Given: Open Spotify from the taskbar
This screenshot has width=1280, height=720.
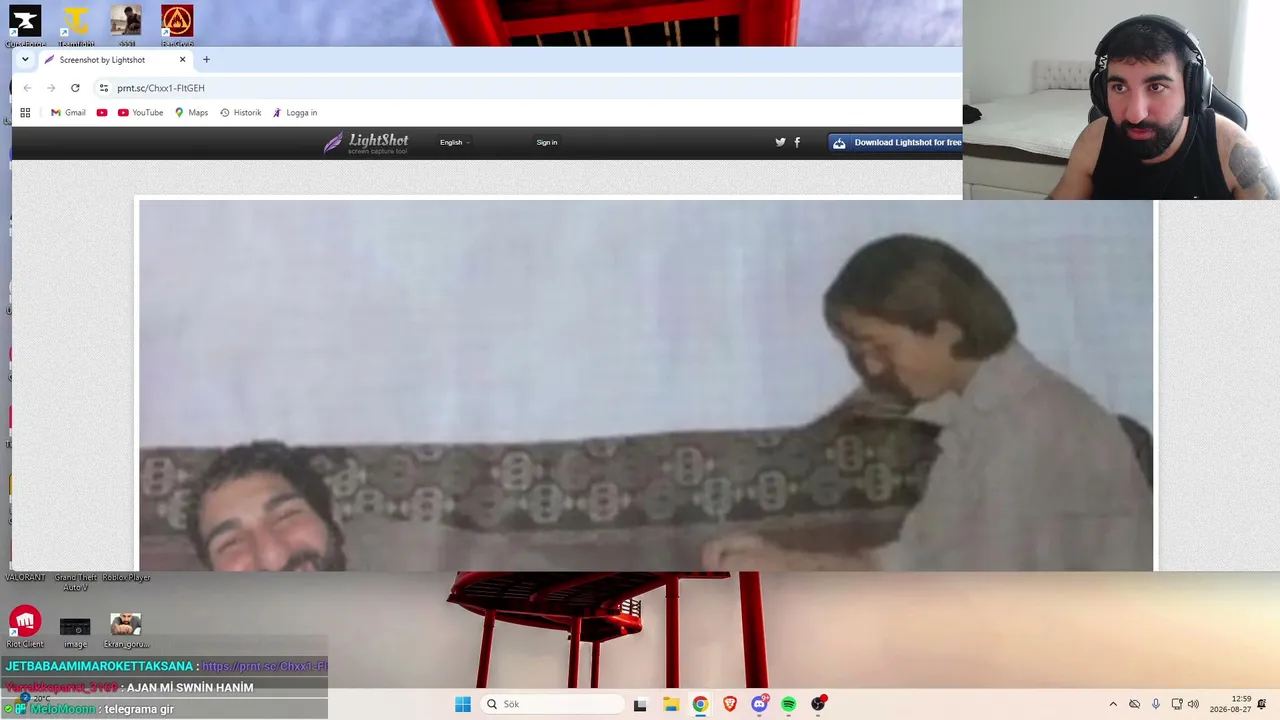Looking at the screenshot, I should [789, 704].
